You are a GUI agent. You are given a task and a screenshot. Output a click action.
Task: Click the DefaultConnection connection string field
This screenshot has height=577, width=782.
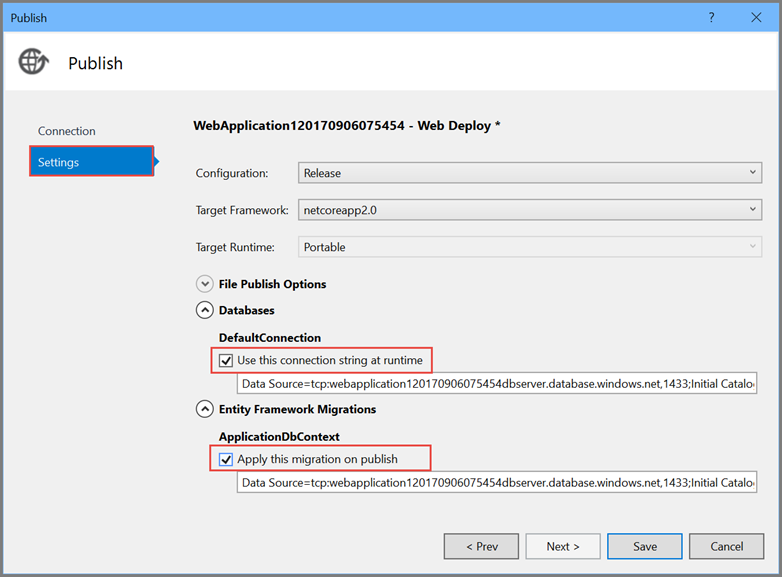[497, 384]
